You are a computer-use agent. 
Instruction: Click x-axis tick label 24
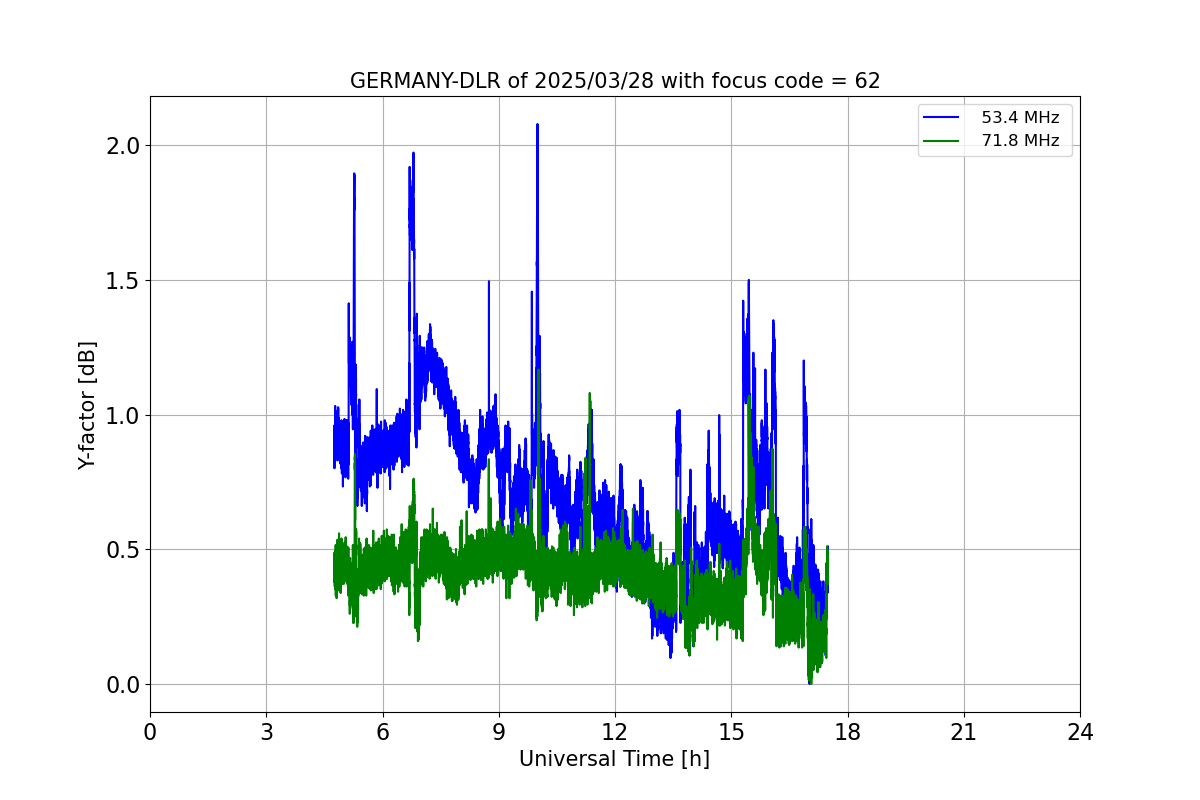pyautogui.click(x=1080, y=732)
